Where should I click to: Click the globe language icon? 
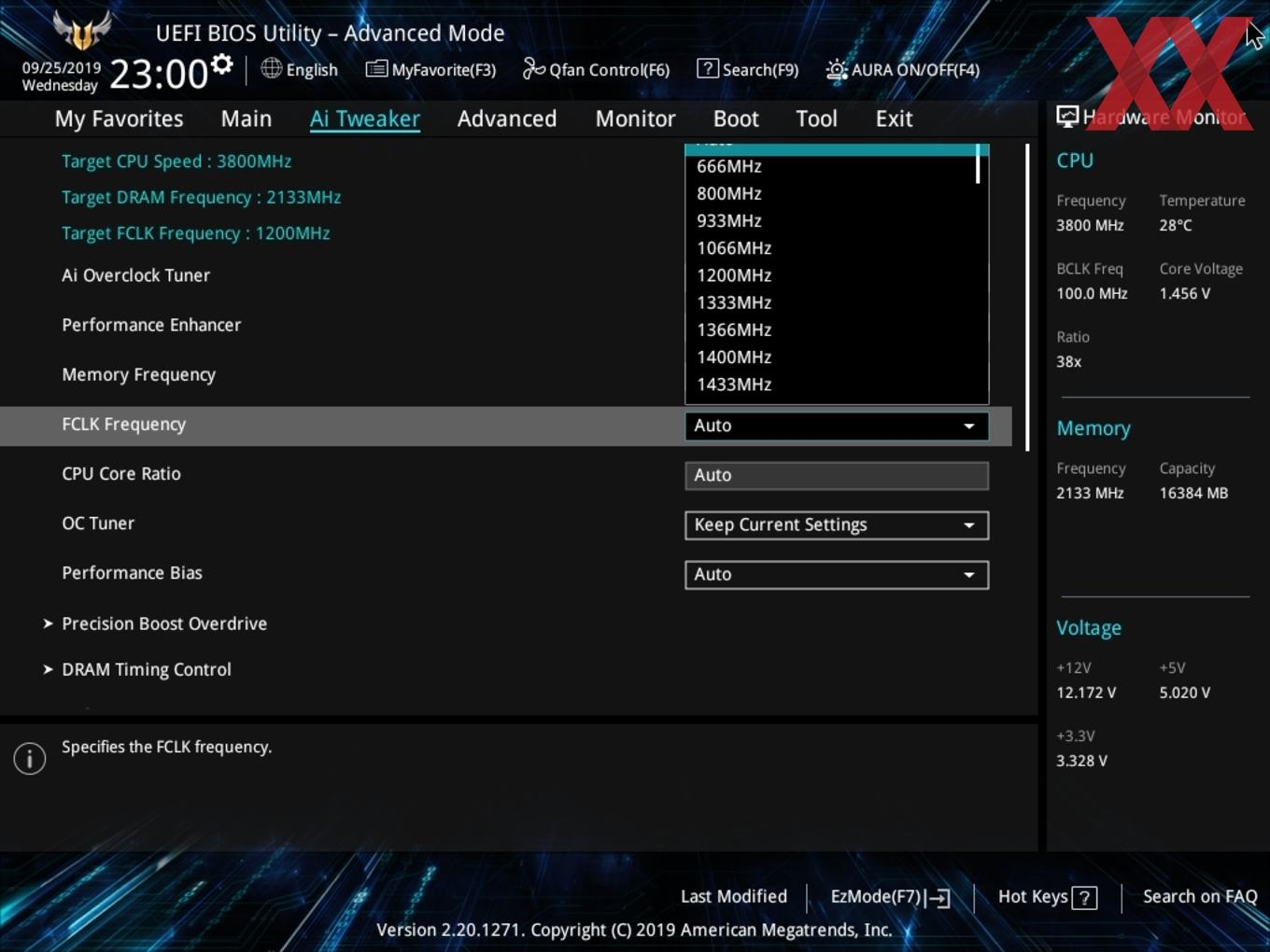(271, 68)
